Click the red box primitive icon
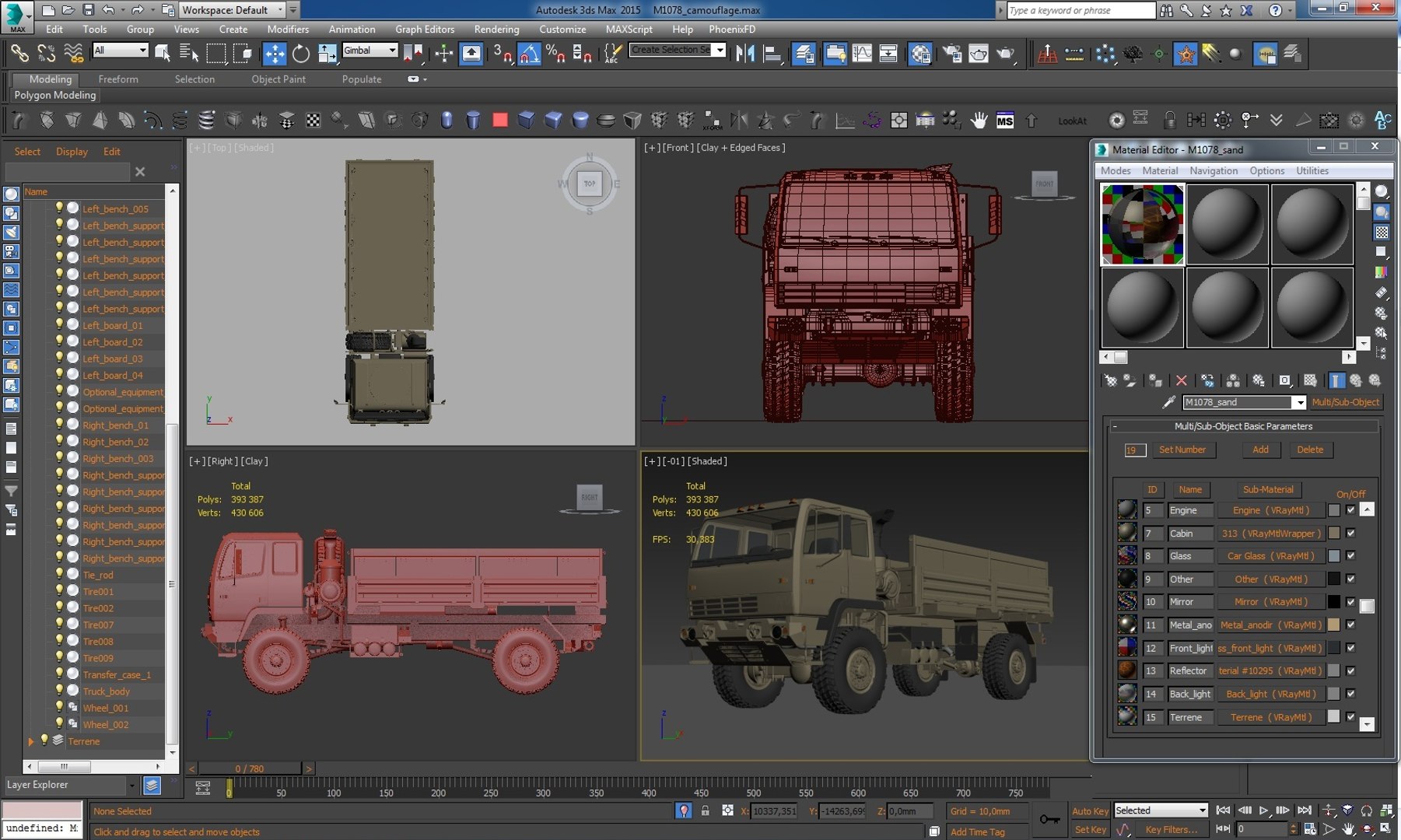Viewport: 1401px width, 840px height. [x=499, y=120]
